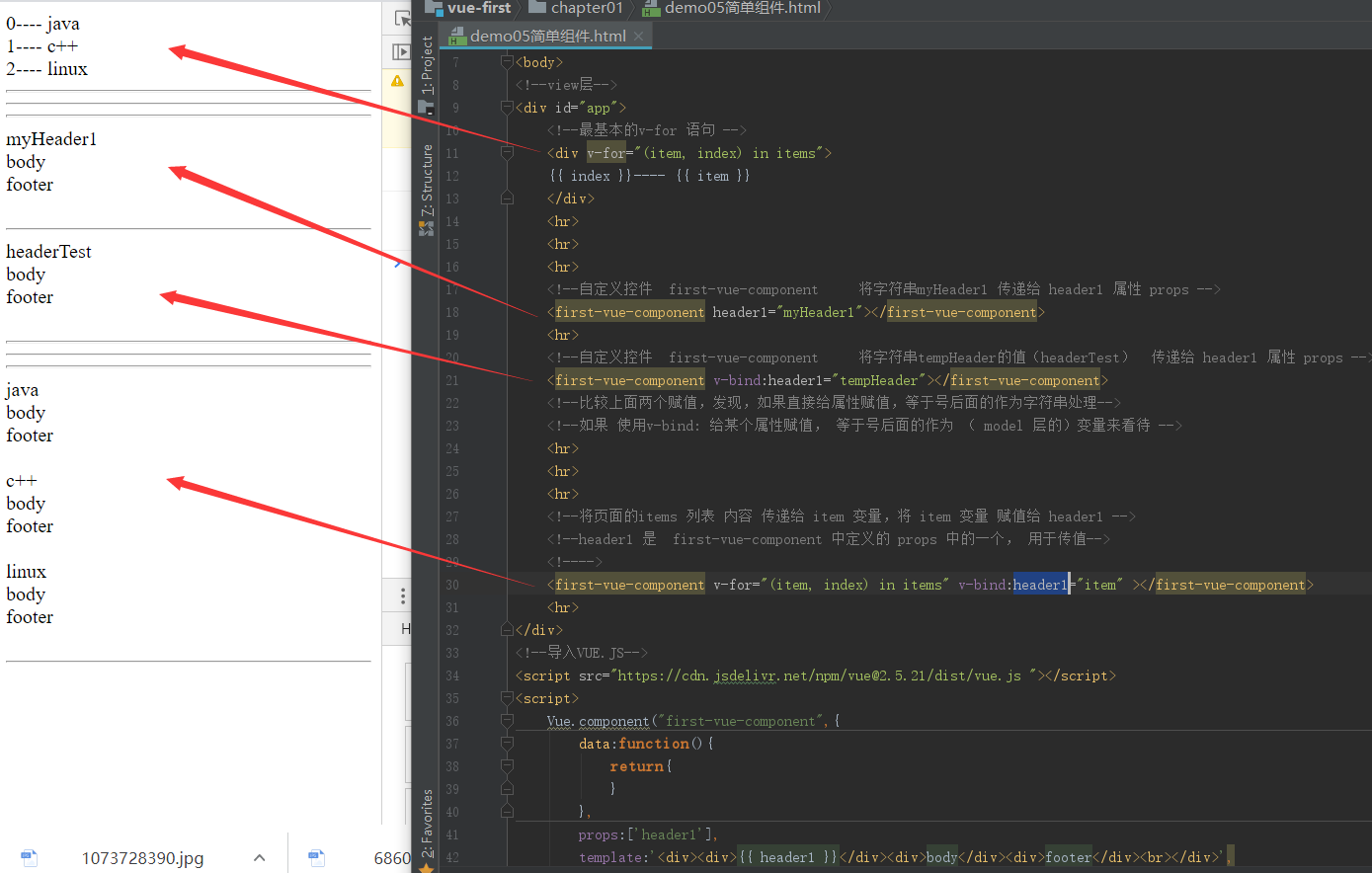
Task: Click the '<!--view层-->' comment on line 8
Action: click(x=566, y=85)
